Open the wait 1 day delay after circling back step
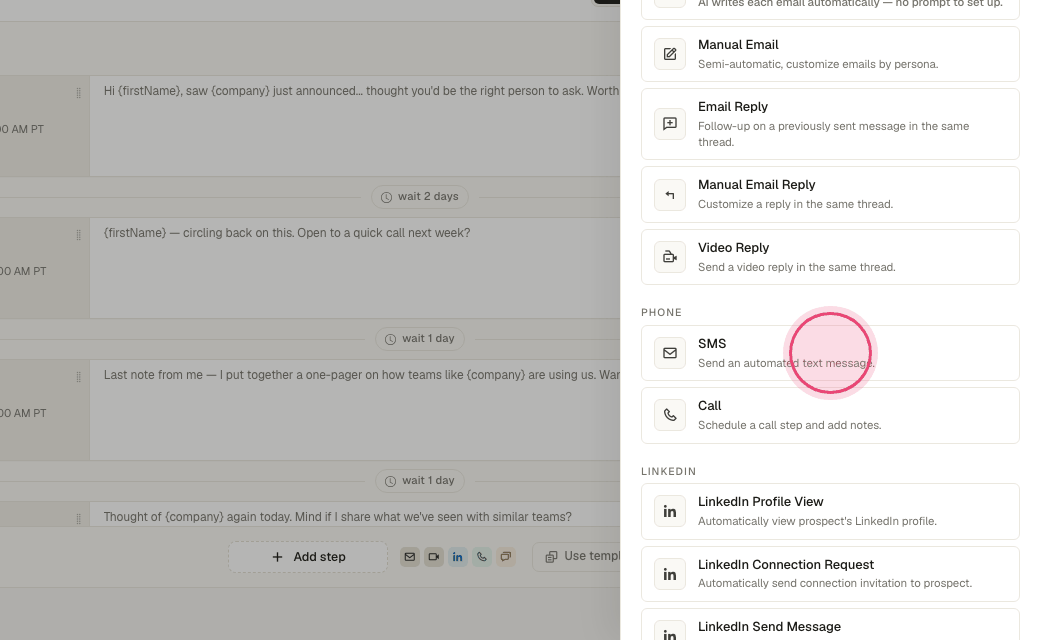The width and height of the screenshot is (1040, 640). [x=420, y=339]
